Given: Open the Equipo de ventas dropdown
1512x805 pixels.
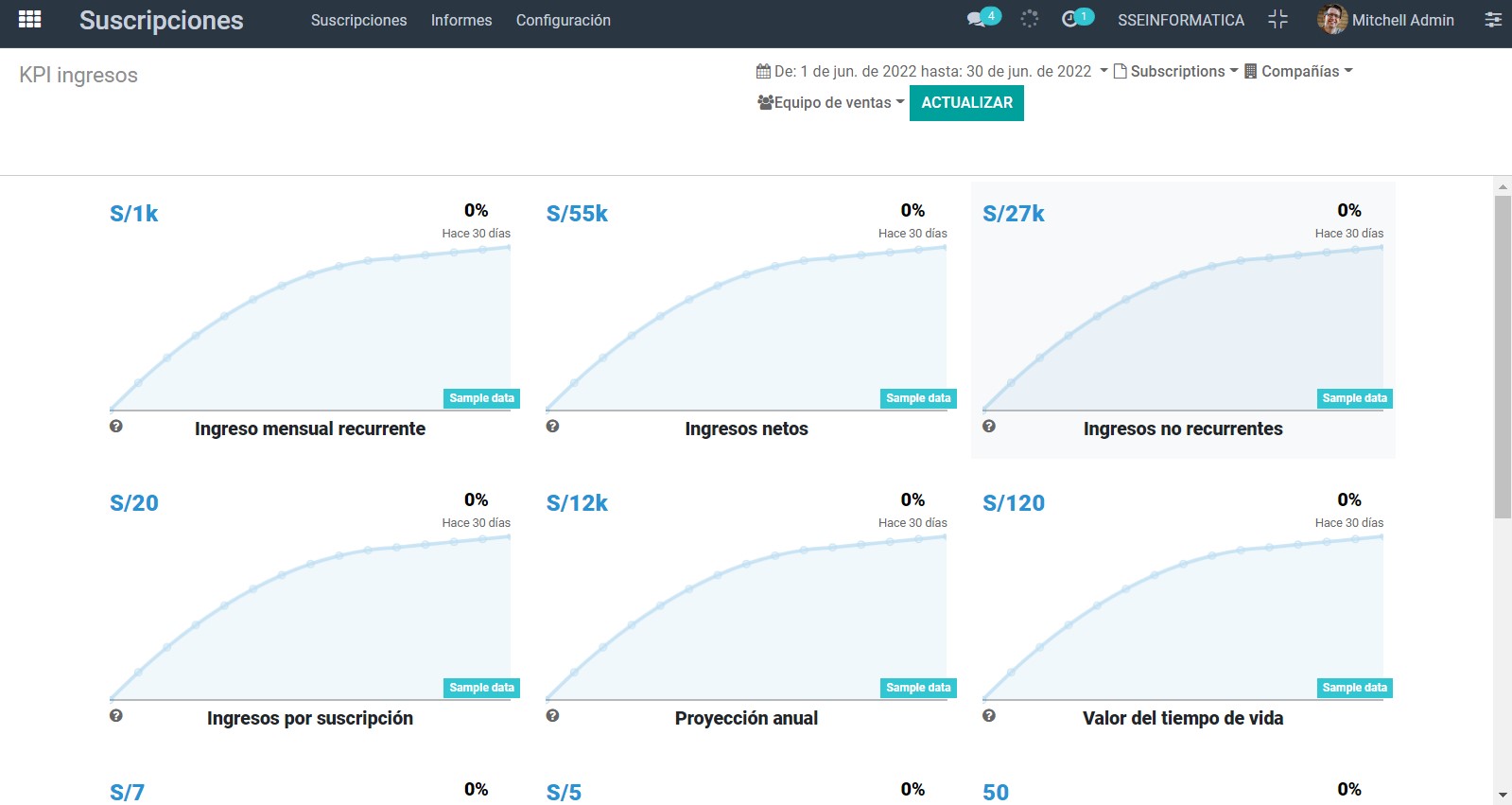Looking at the screenshot, I should (831, 102).
